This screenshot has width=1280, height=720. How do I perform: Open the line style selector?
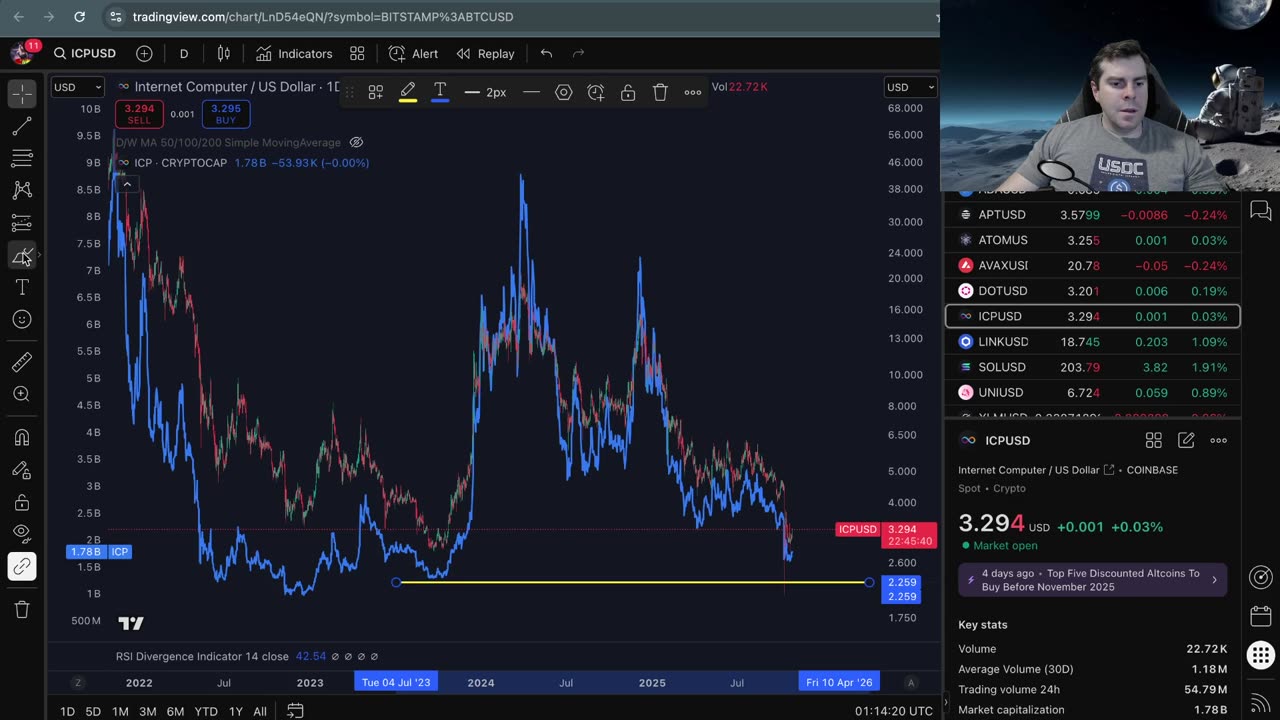tap(532, 92)
